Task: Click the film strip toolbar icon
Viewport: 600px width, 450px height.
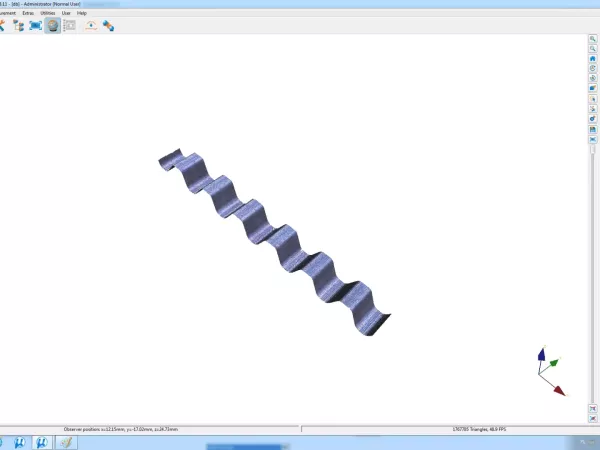Action: [69, 25]
